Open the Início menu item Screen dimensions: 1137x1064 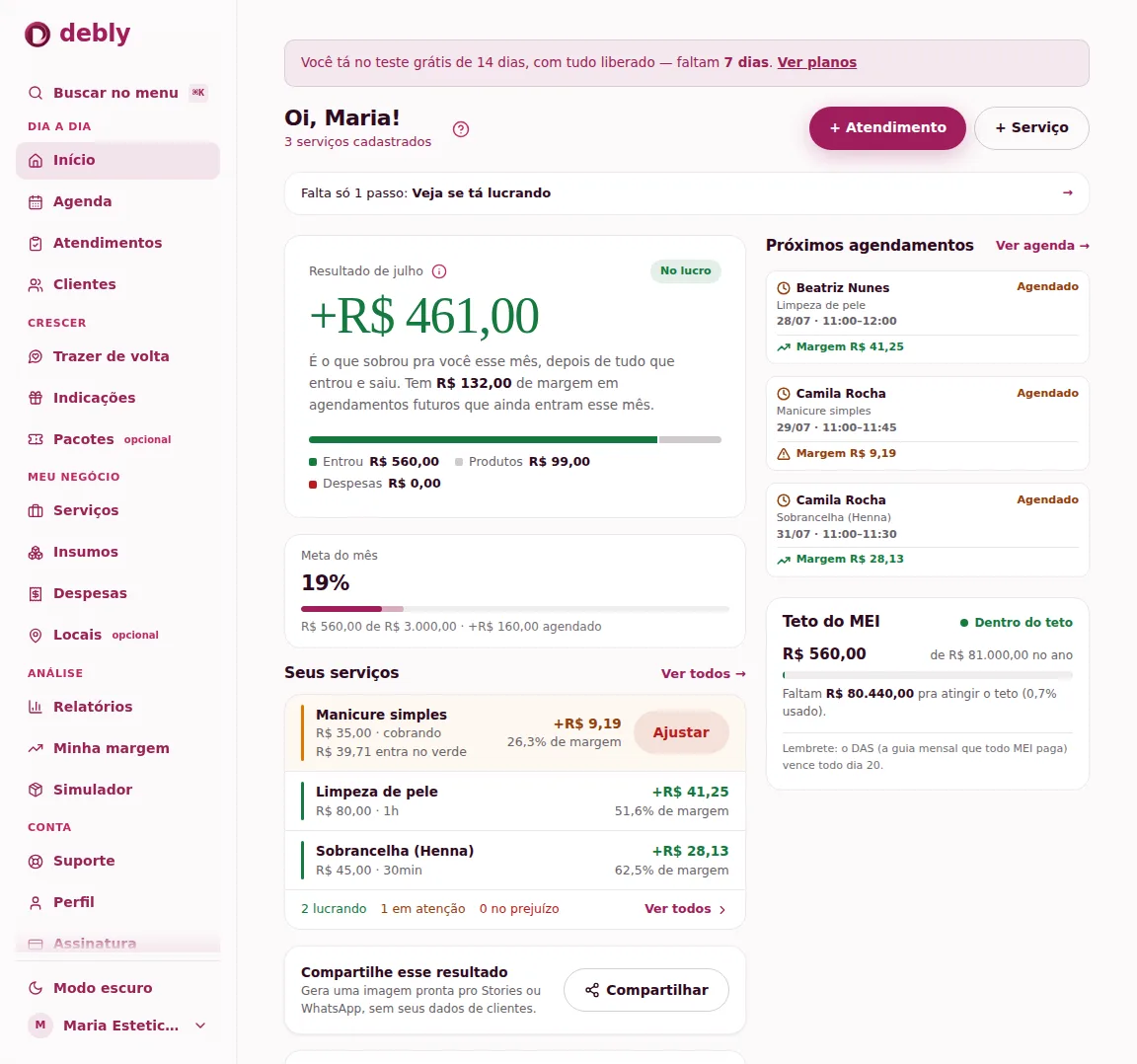pos(117,160)
